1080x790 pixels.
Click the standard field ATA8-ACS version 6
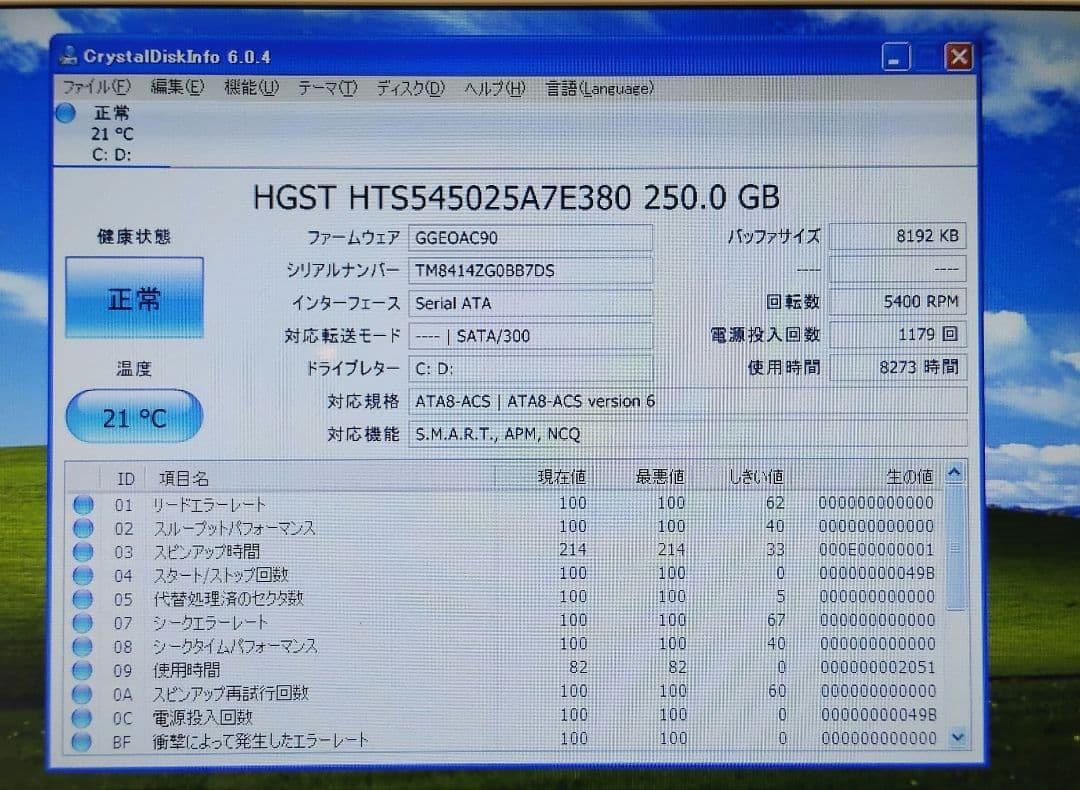coord(687,401)
